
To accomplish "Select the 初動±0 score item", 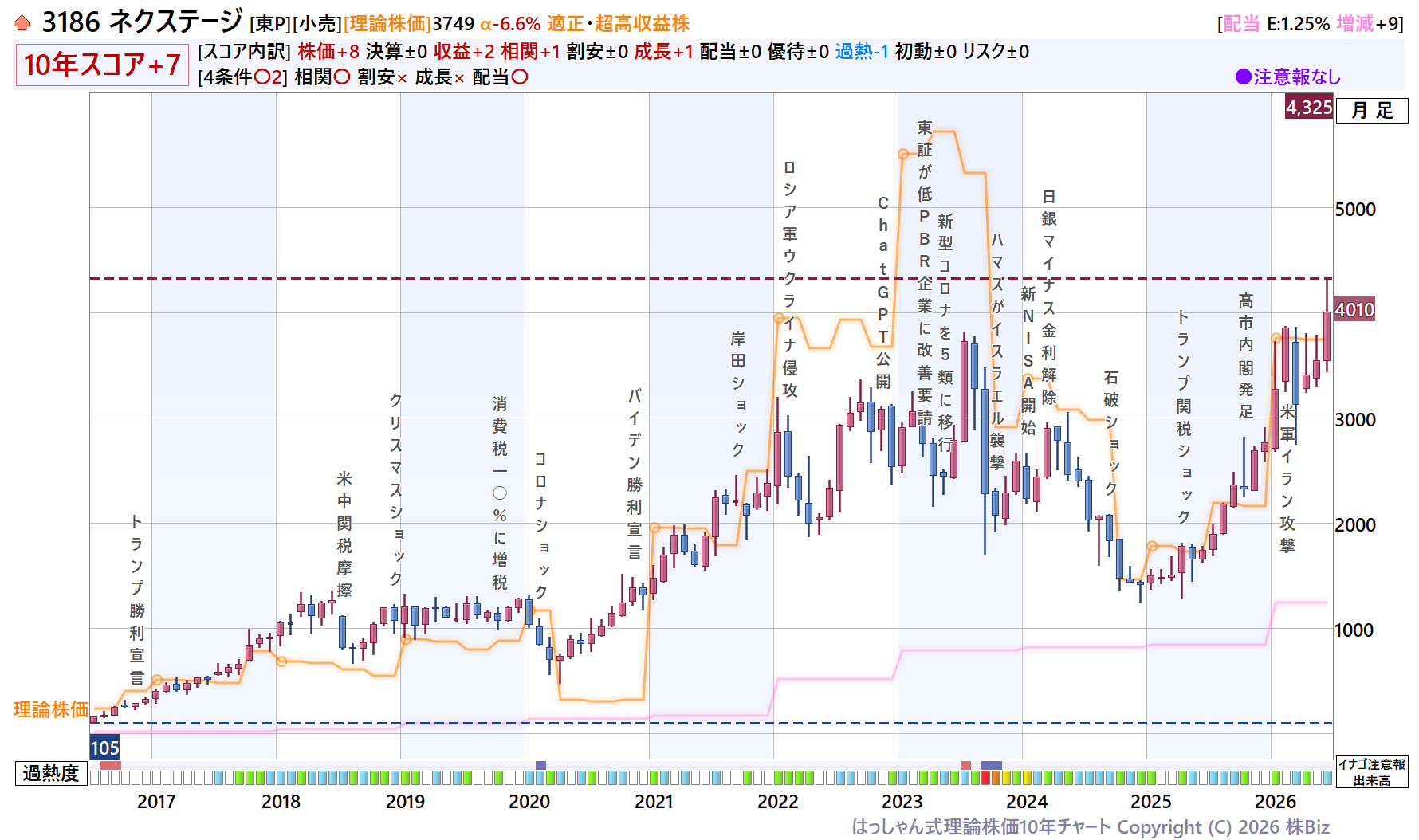I will click(x=926, y=52).
